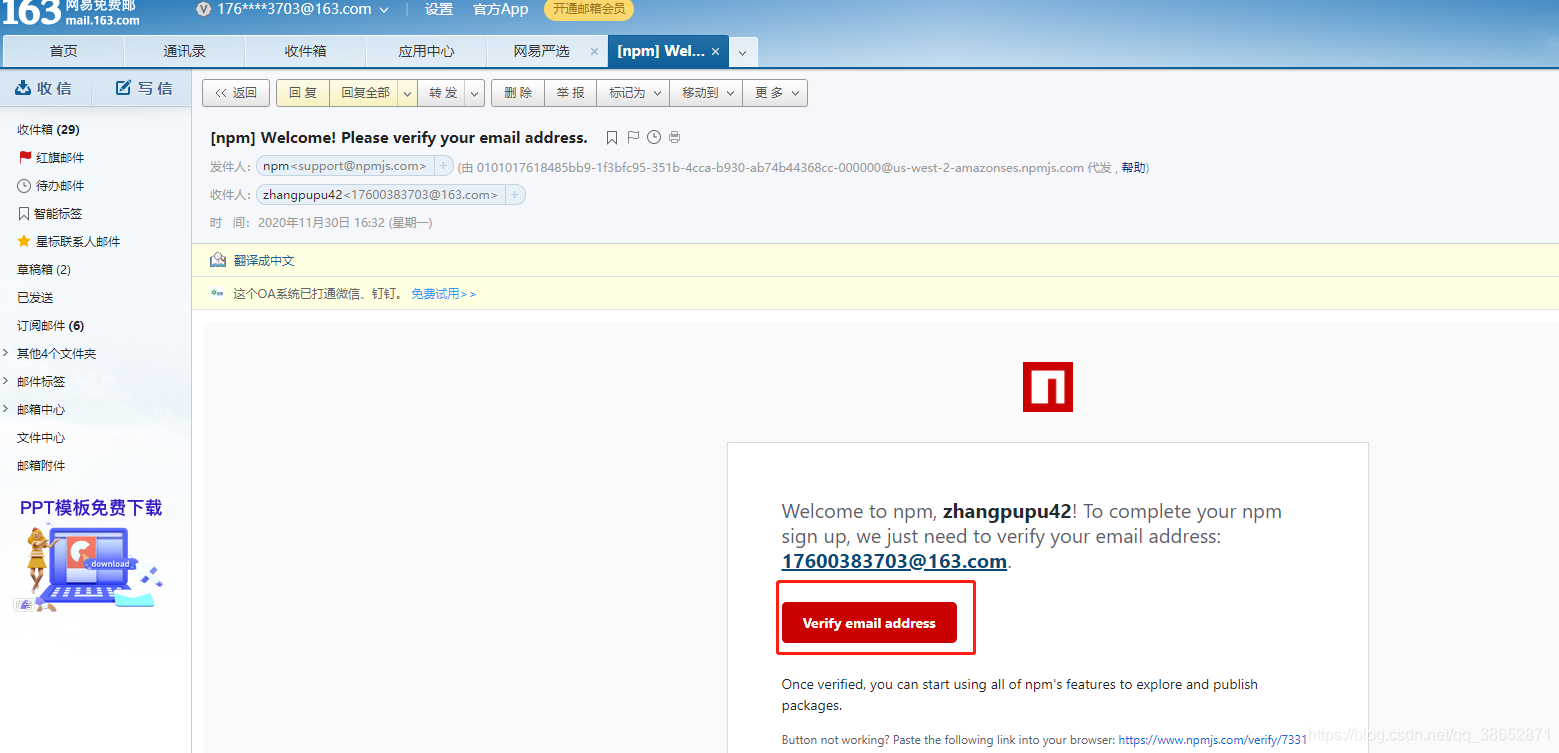This screenshot has width=1559, height=753.
Task: Open 官方App link
Action: point(501,9)
